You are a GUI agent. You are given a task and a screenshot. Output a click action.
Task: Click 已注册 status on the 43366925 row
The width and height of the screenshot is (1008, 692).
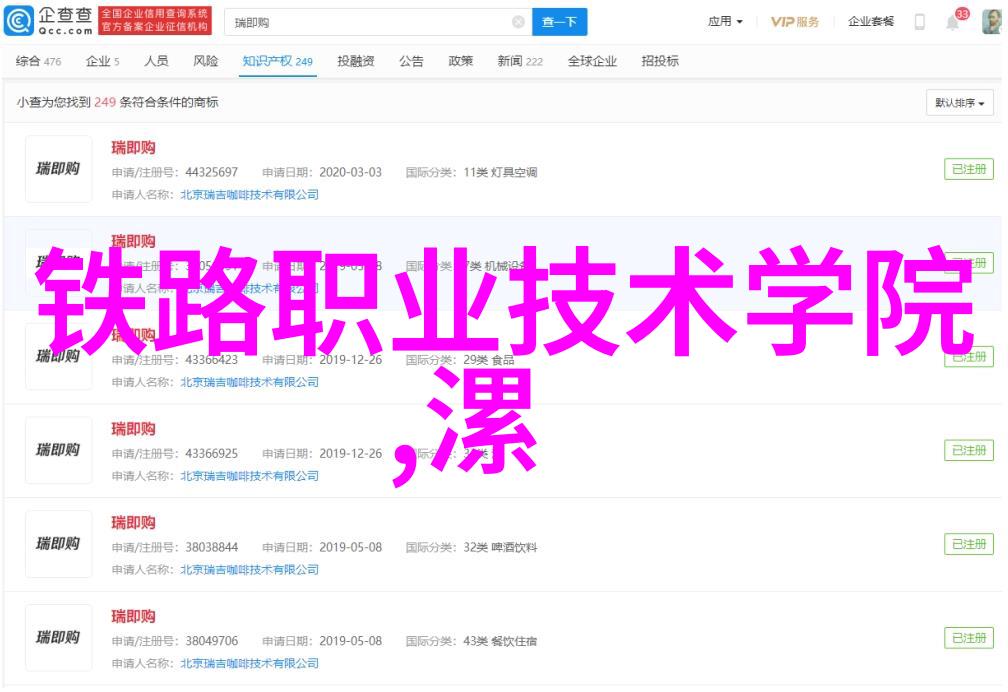969,450
